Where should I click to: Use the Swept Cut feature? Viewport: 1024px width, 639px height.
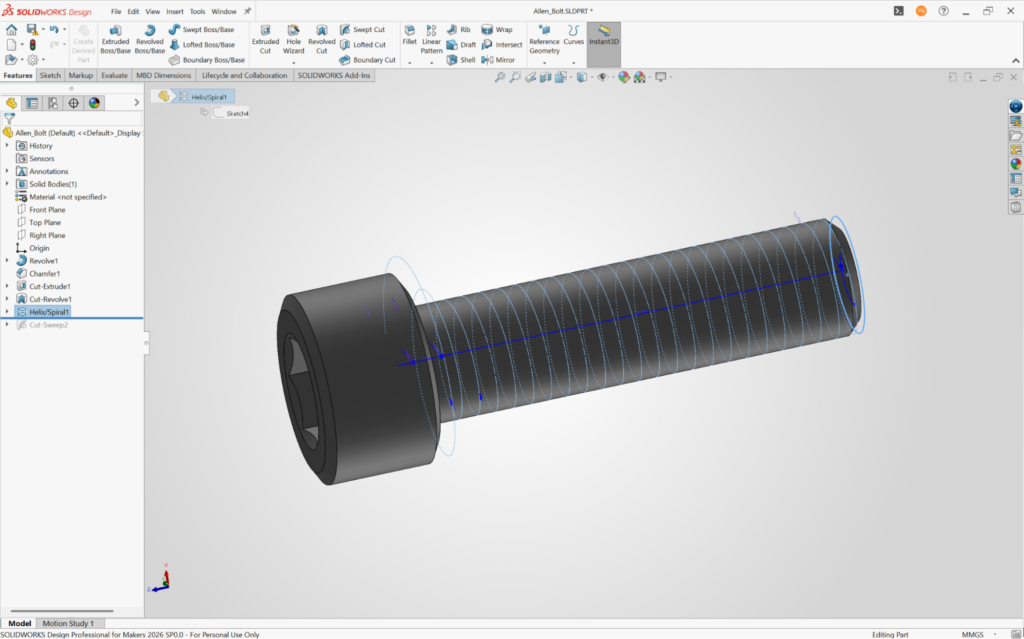(x=362, y=29)
